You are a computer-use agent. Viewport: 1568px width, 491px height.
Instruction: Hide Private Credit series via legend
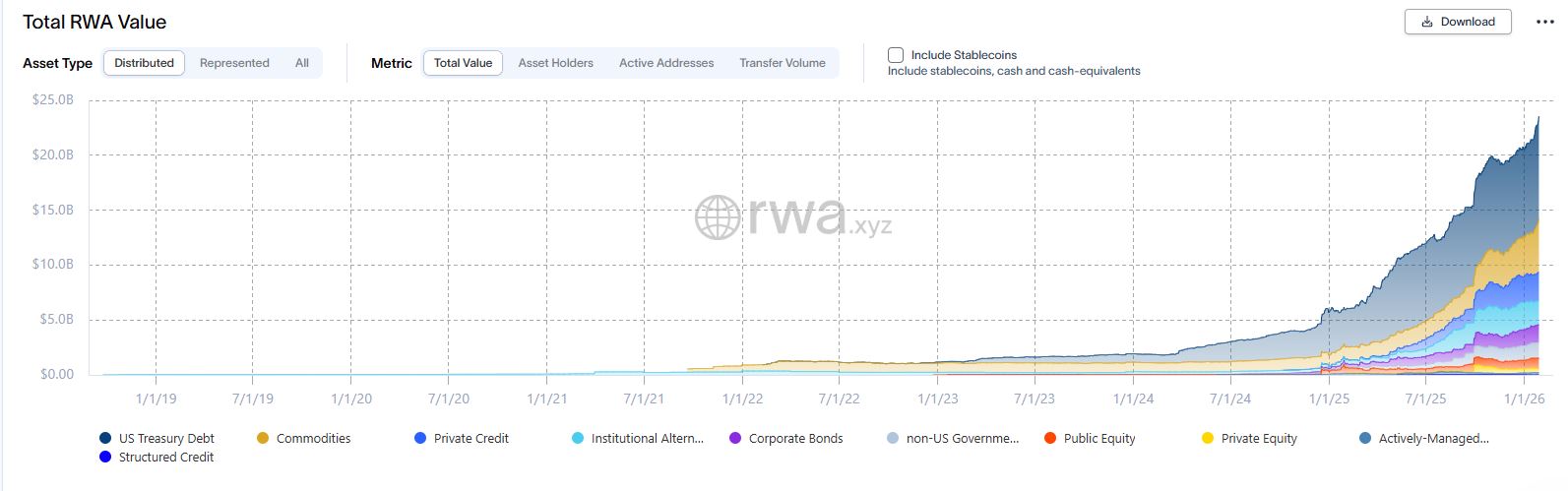coord(420,438)
